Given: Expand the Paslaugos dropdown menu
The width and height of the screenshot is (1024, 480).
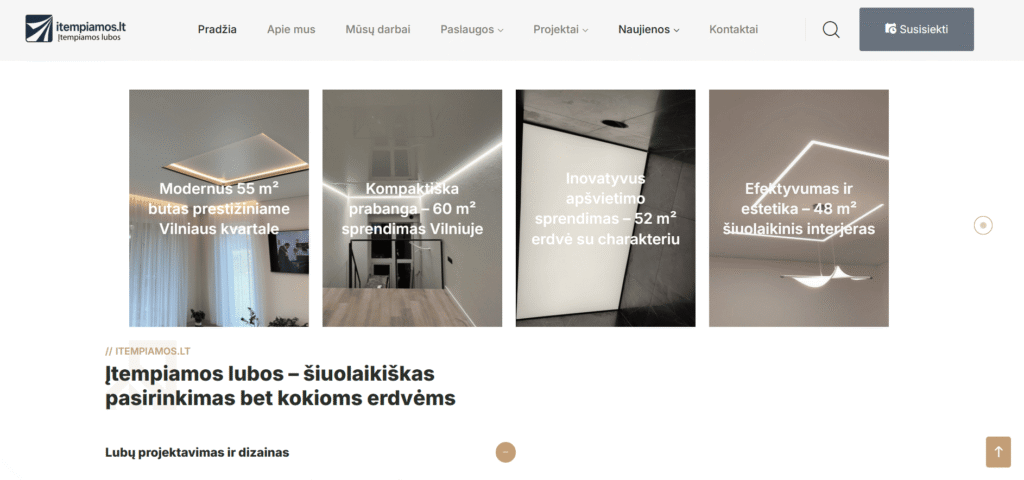Looking at the screenshot, I should coord(472,29).
